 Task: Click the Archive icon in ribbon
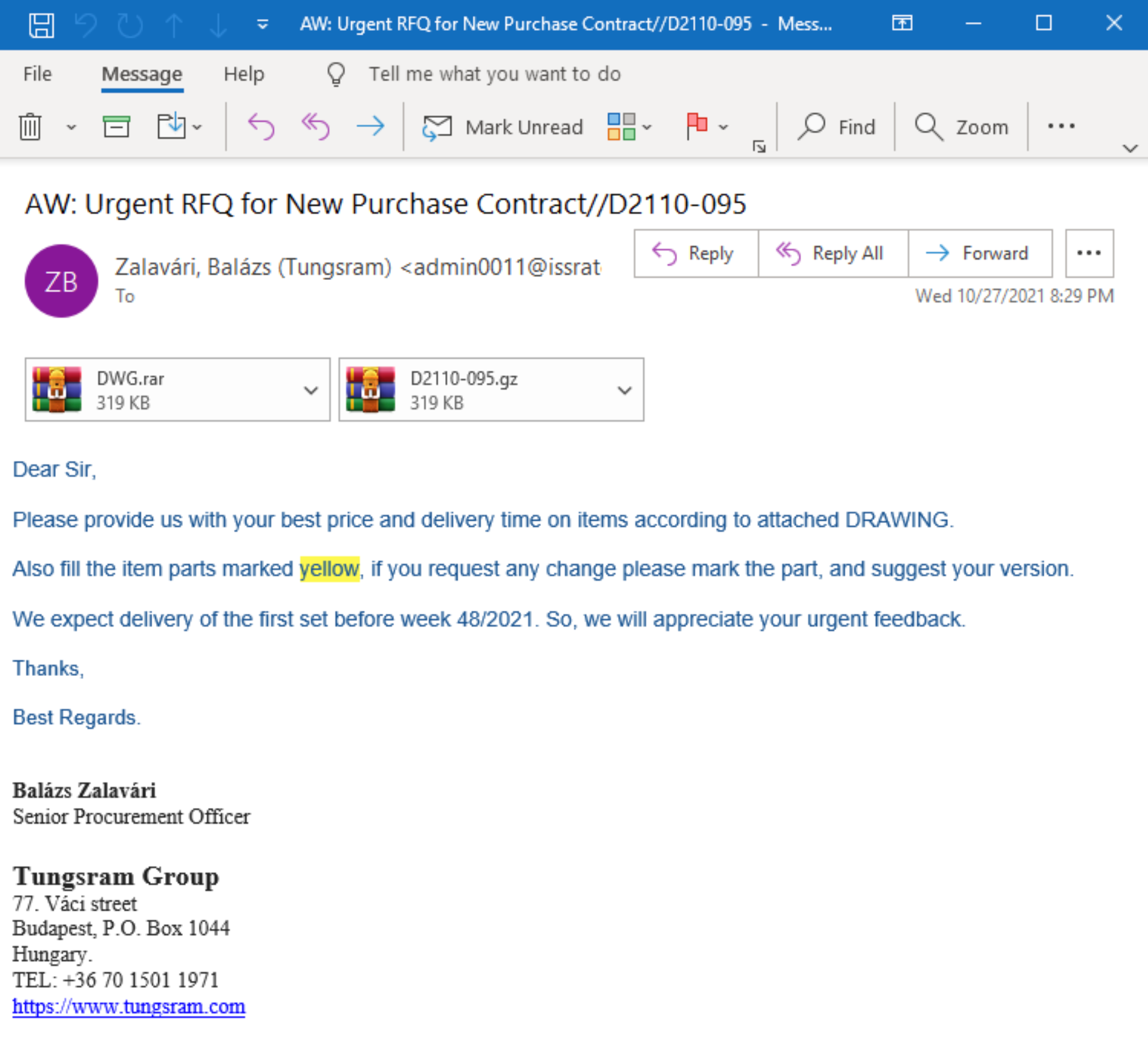coord(116,127)
